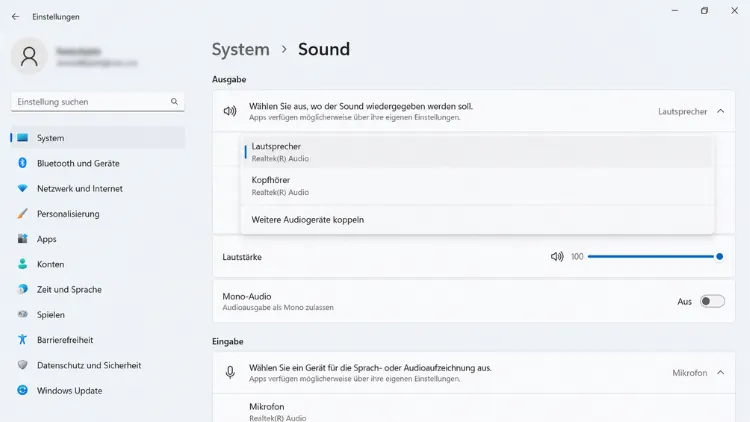Viewport: 750px width, 422px height.
Task: Open Personalisierung settings
Action: coord(98,213)
